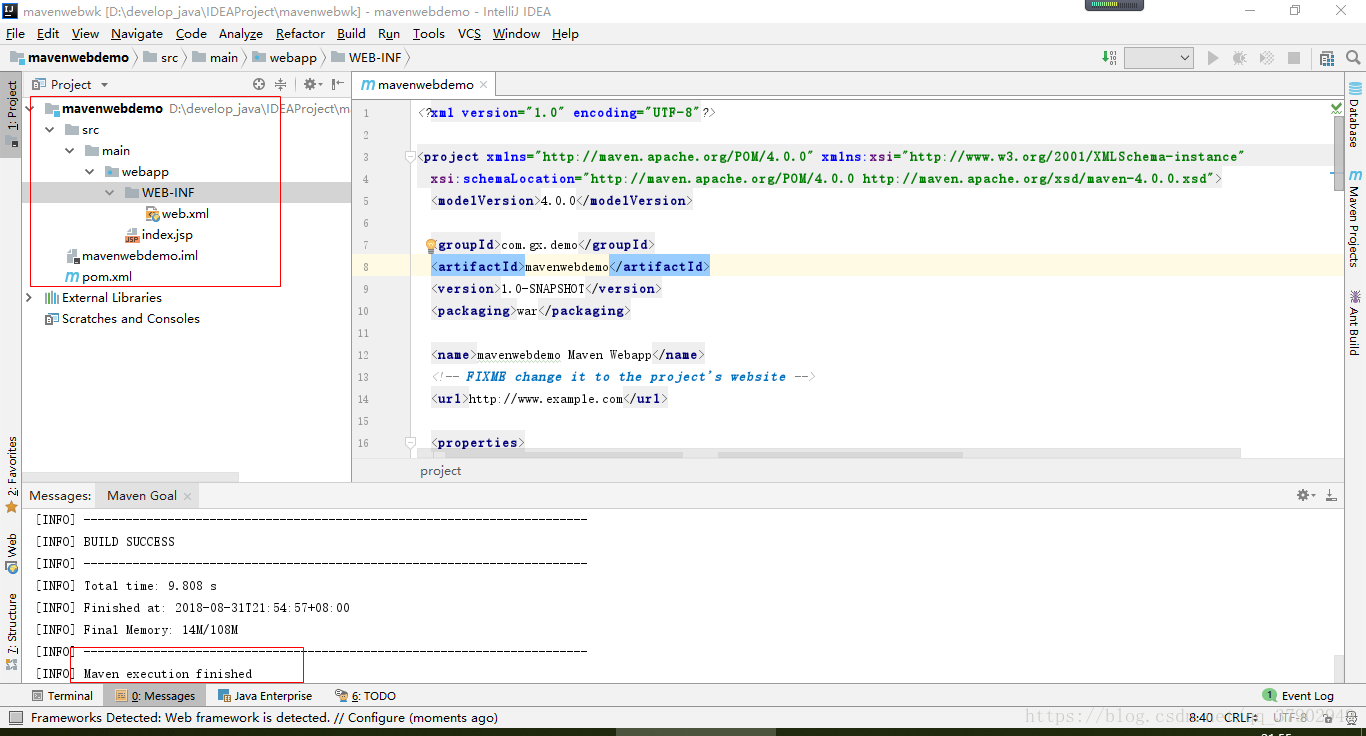This screenshot has width=1366, height=736.
Task: Open the Web side tool tab
Action: click(11, 553)
